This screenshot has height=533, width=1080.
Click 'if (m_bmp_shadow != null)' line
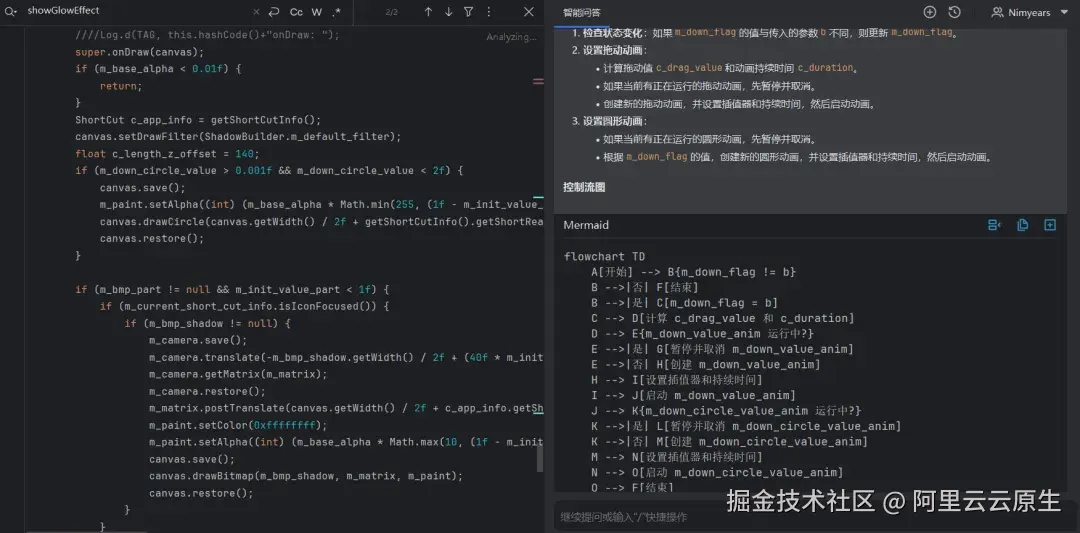[x=208, y=324]
